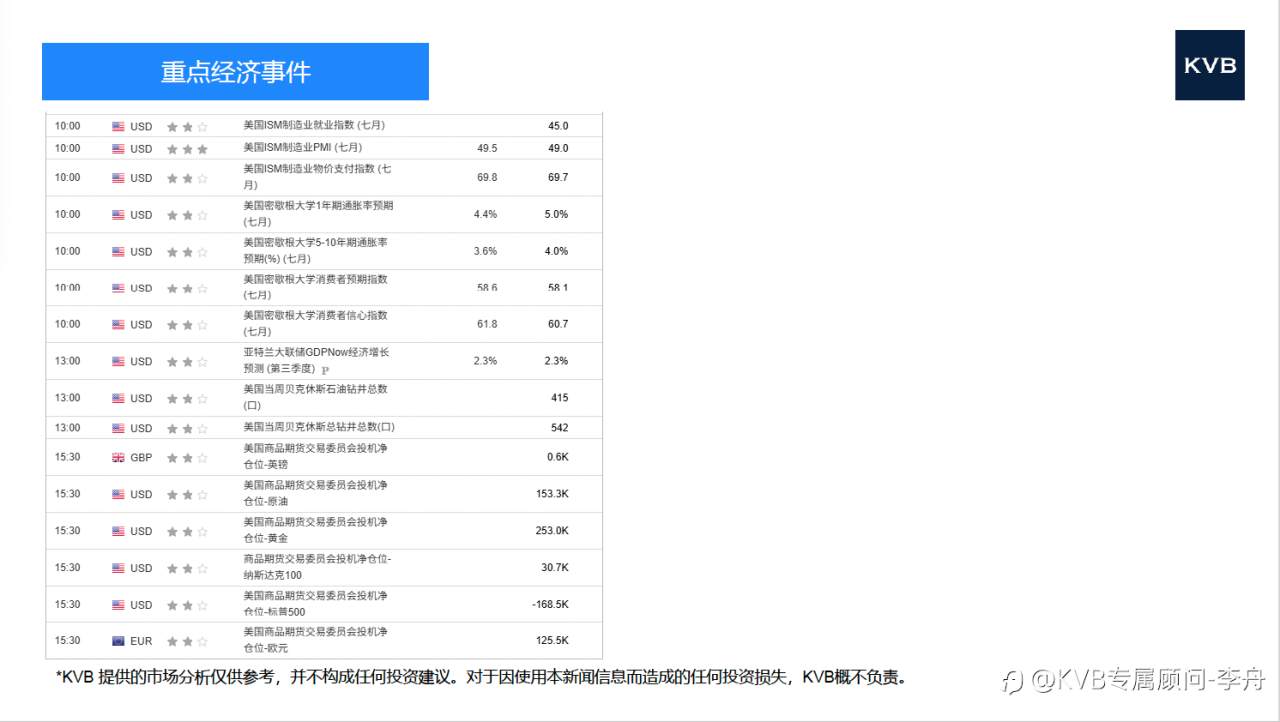Click US flag in 消费者预期指数 row

click(118, 288)
